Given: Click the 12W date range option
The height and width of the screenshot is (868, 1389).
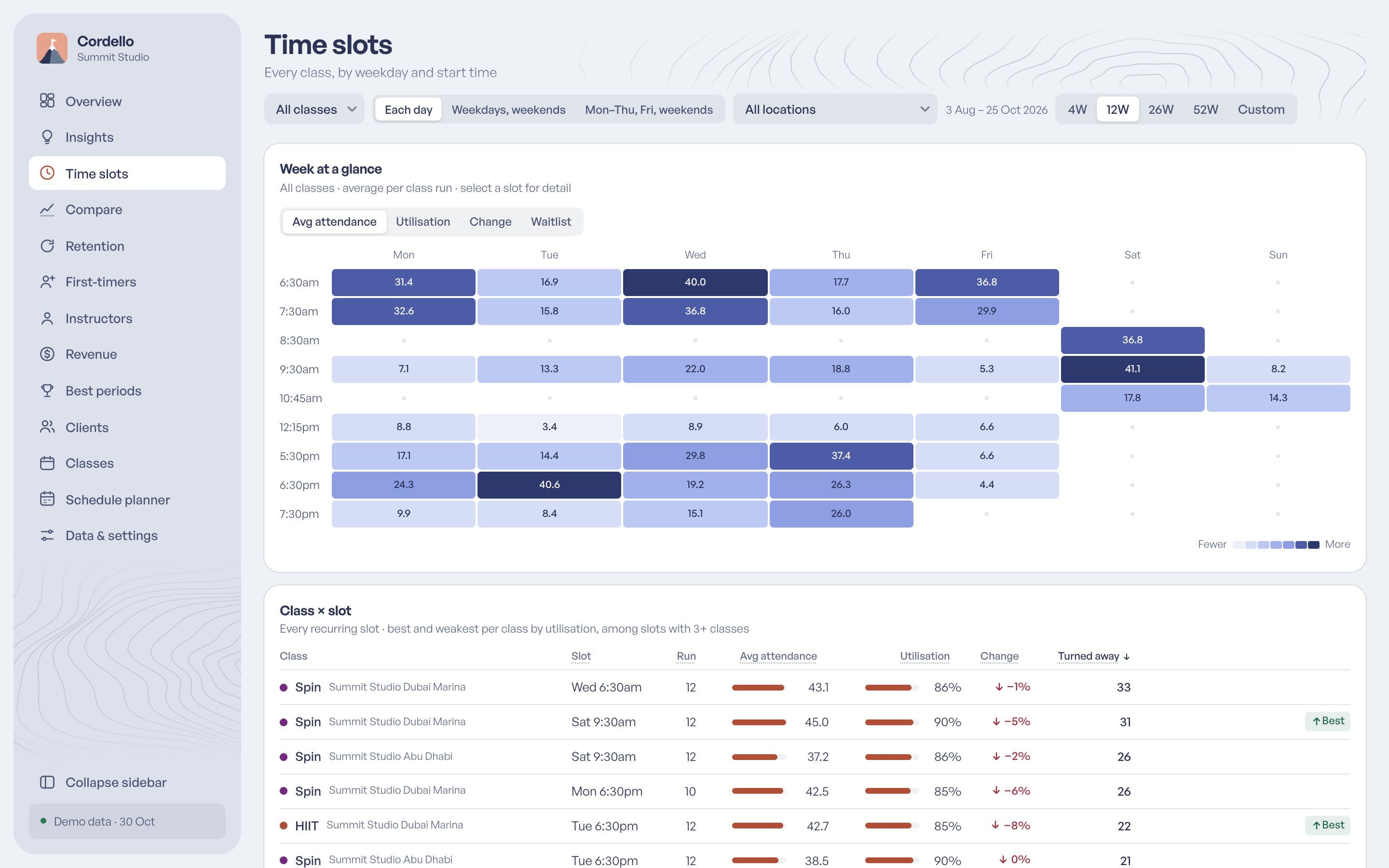Looking at the screenshot, I should 1117,109.
